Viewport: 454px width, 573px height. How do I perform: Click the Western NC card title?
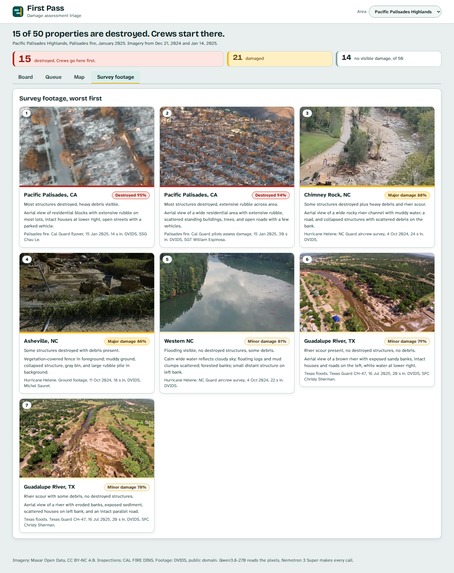tap(179, 341)
